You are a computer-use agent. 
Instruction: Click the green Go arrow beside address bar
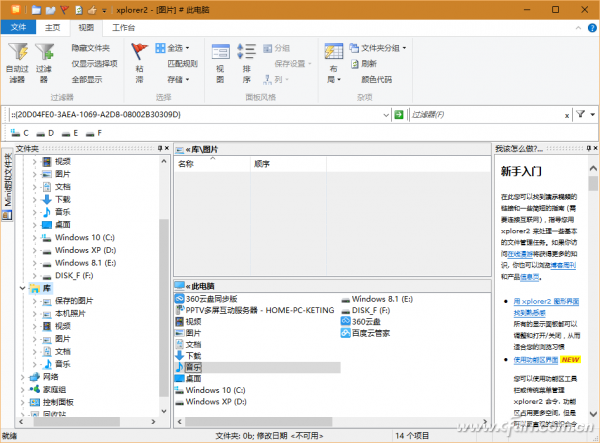[x=399, y=114]
